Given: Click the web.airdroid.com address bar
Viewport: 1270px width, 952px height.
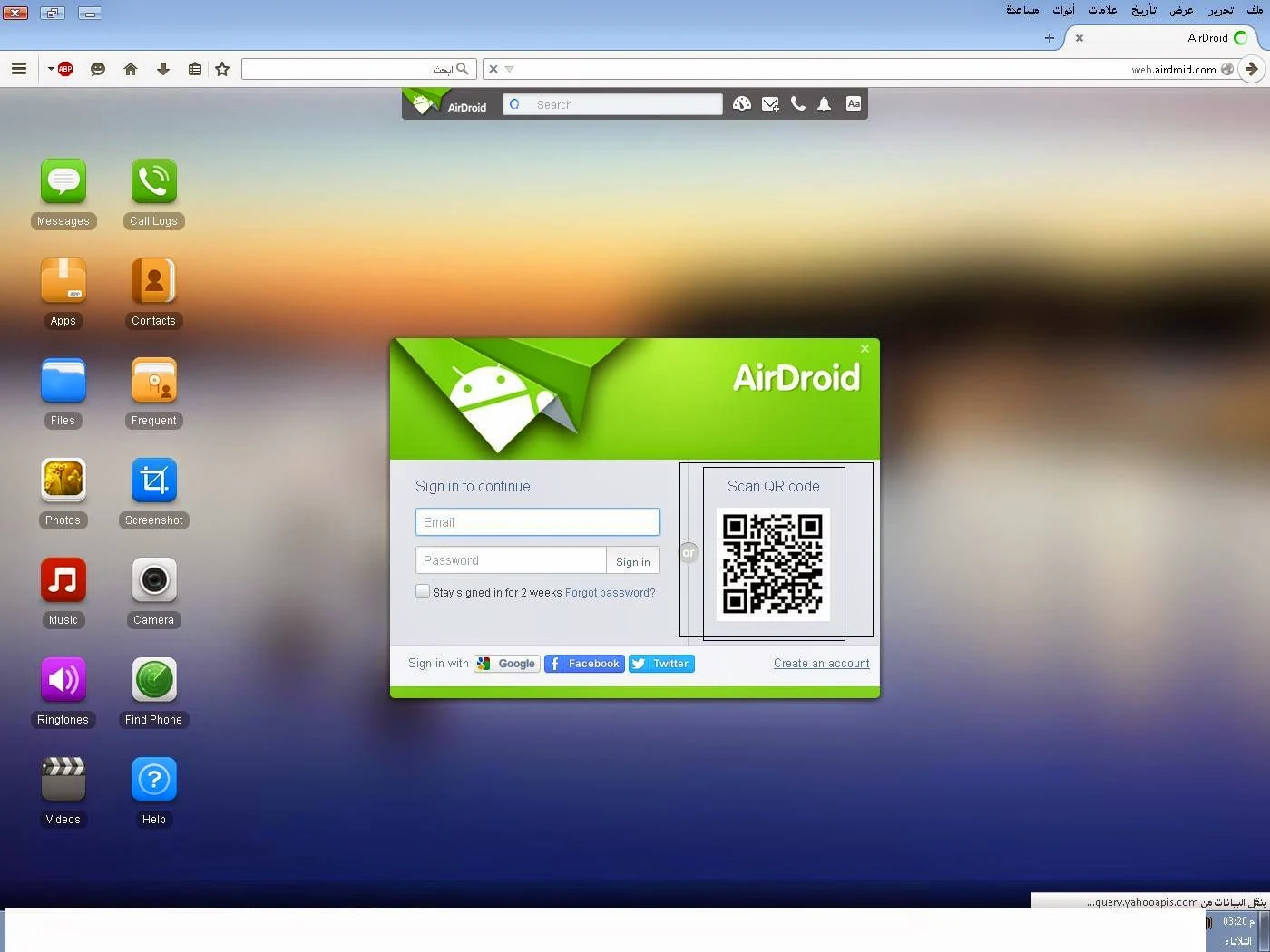Looking at the screenshot, I should click(x=862, y=69).
